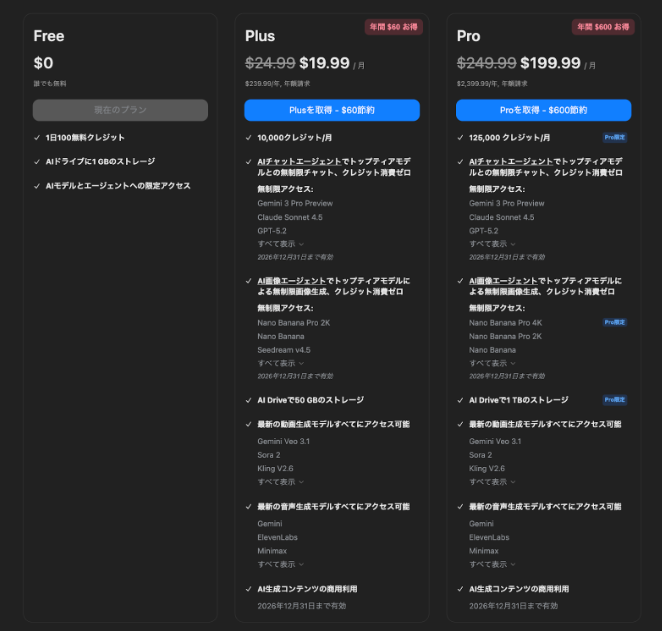Viewport: 662px width, 631px height.
Task: Expand すべて表示 under Kling V2.6 in Plus
Action: click(281, 482)
